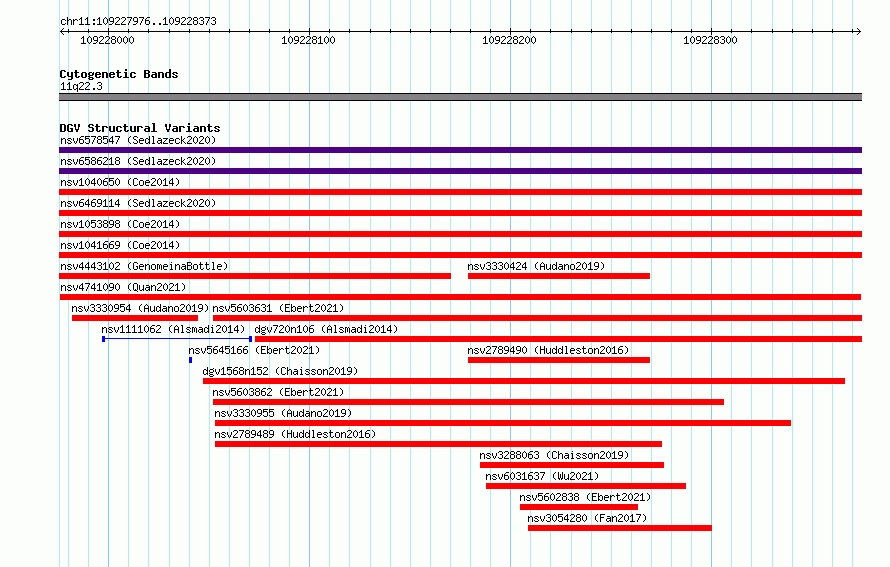Open nsv5603631 (Ebert2021) label
The width and height of the screenshot is (890, 567).
coord(278,308)
